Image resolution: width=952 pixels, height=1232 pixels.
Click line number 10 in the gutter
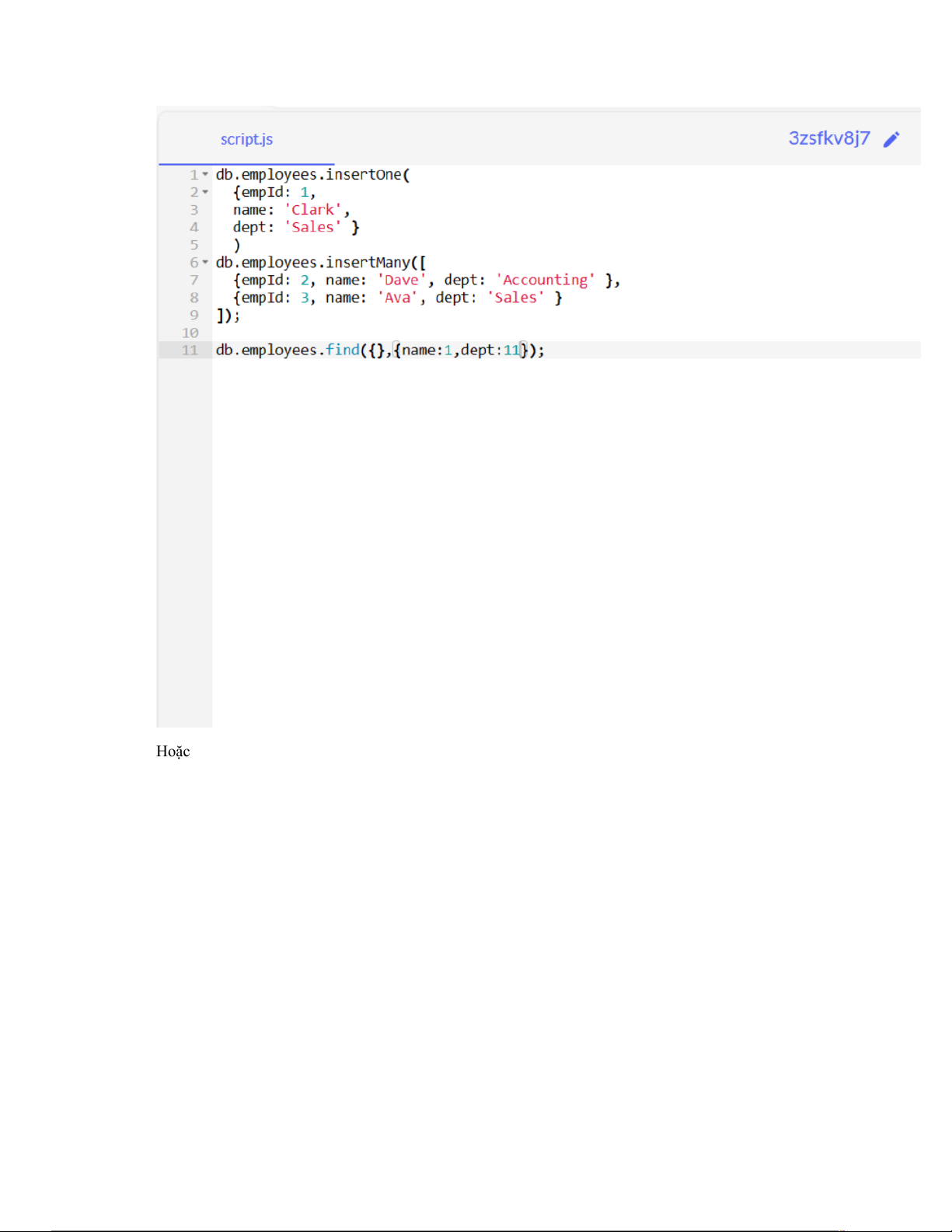pyautogui.click(x=190, y=333)
